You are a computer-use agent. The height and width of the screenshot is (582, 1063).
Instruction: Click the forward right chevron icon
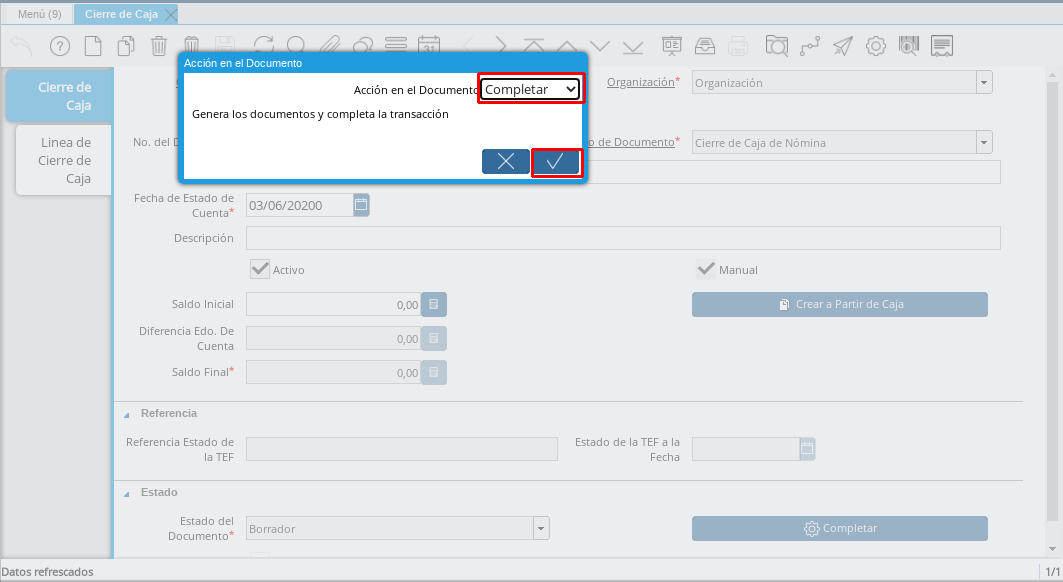pos(500,46)
